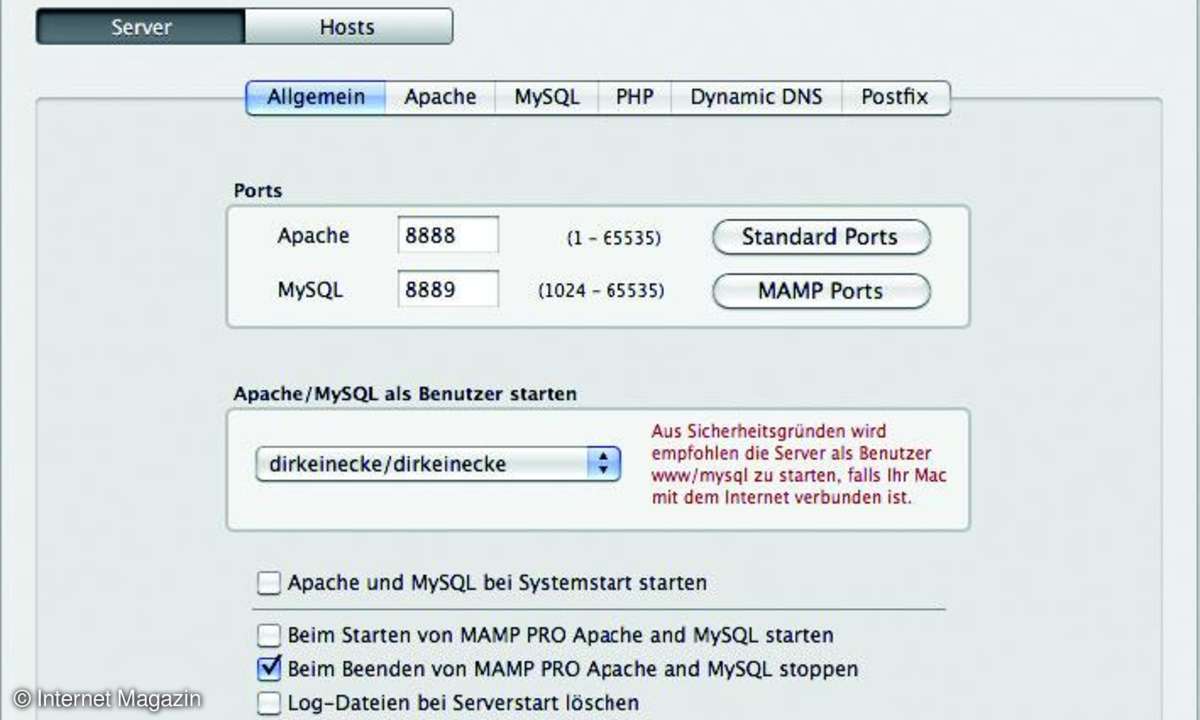
Task: Click the MySQL port range text (1024 - 65535)
Action: 601,292
